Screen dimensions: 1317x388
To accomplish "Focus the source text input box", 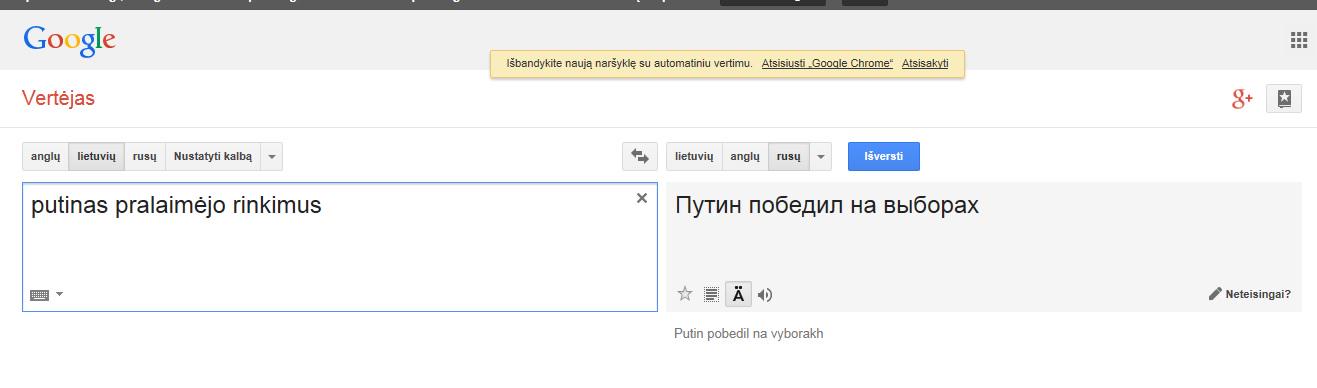I will (x=340, y=247).
